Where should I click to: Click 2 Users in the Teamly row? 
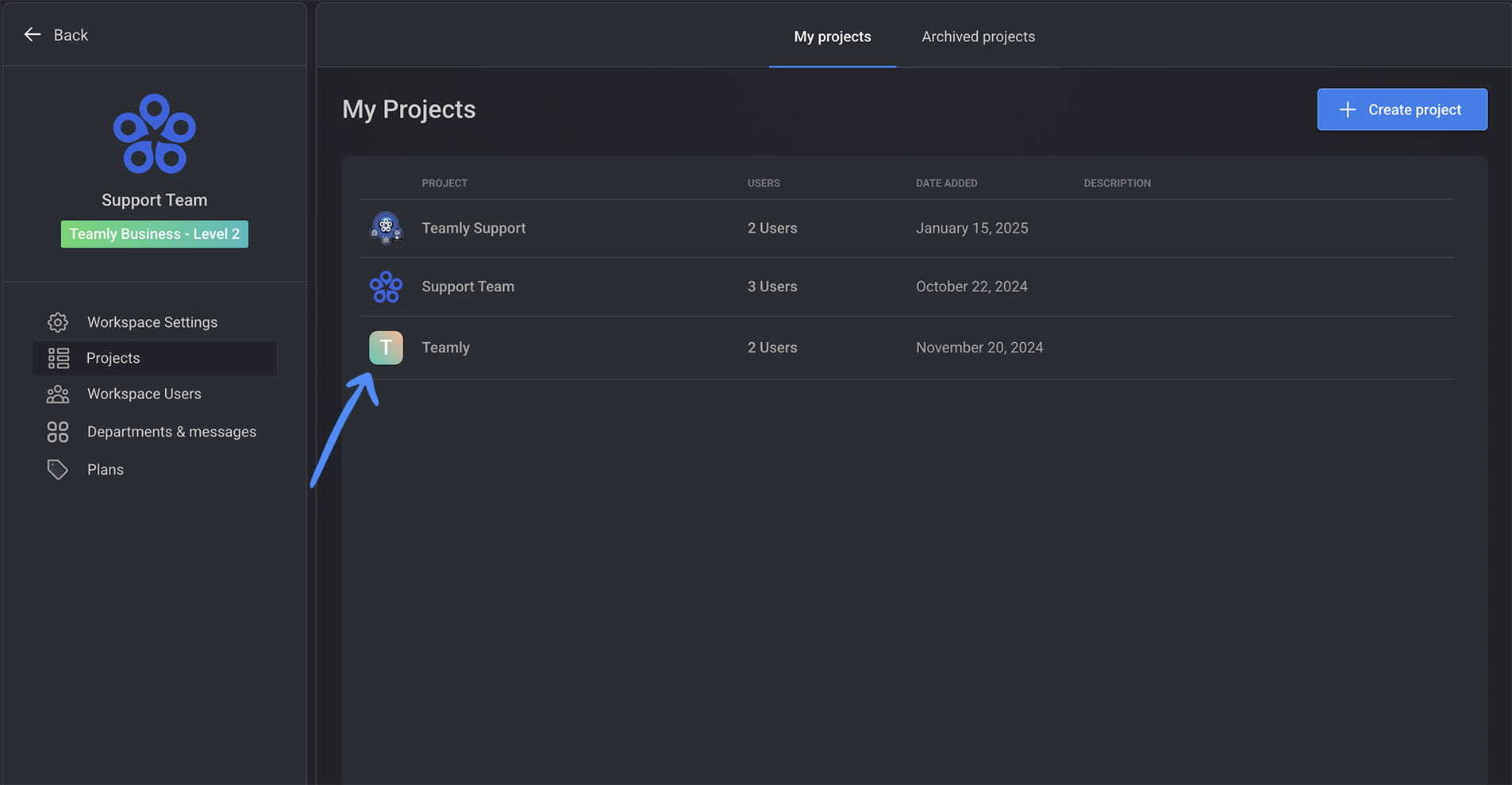click(x=772, y=348)
